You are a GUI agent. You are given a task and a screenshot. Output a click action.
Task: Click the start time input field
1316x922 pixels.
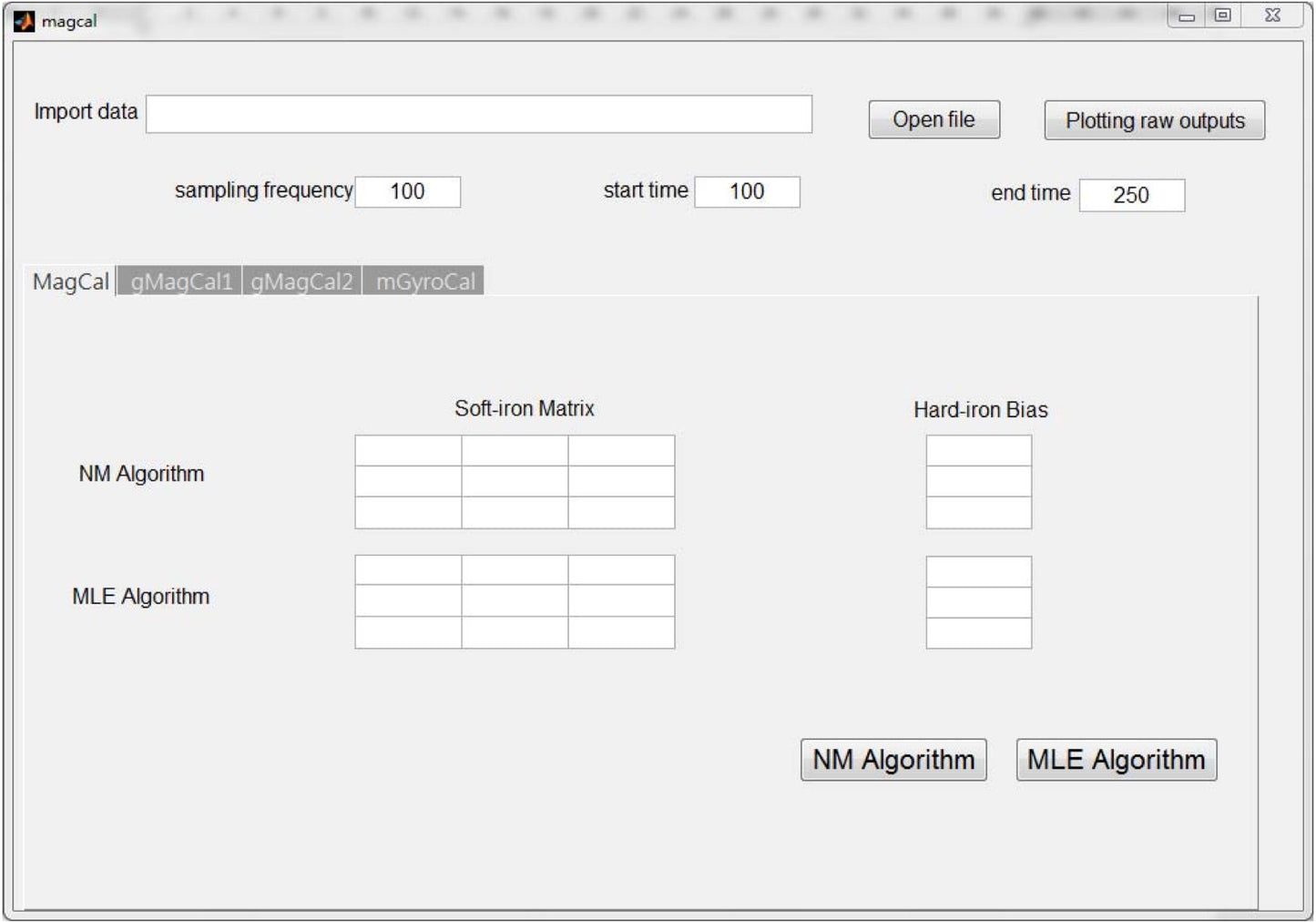747,191
